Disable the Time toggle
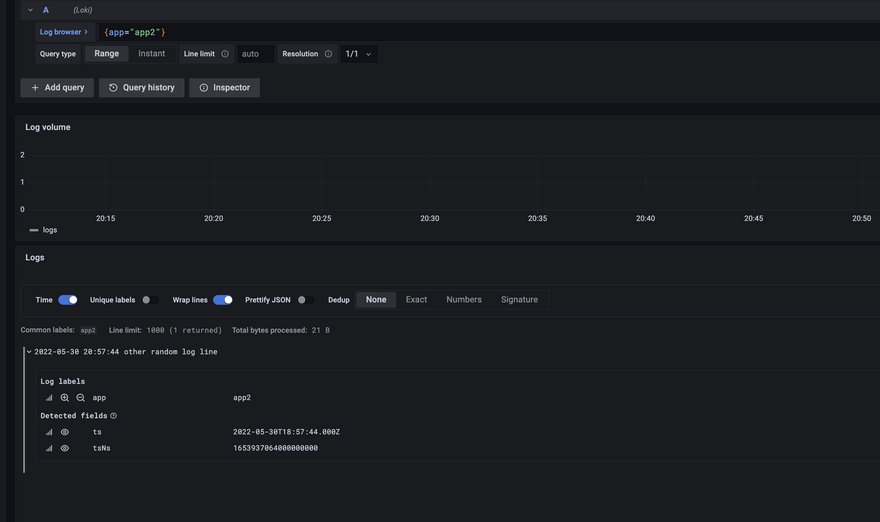 click(68, 300)
